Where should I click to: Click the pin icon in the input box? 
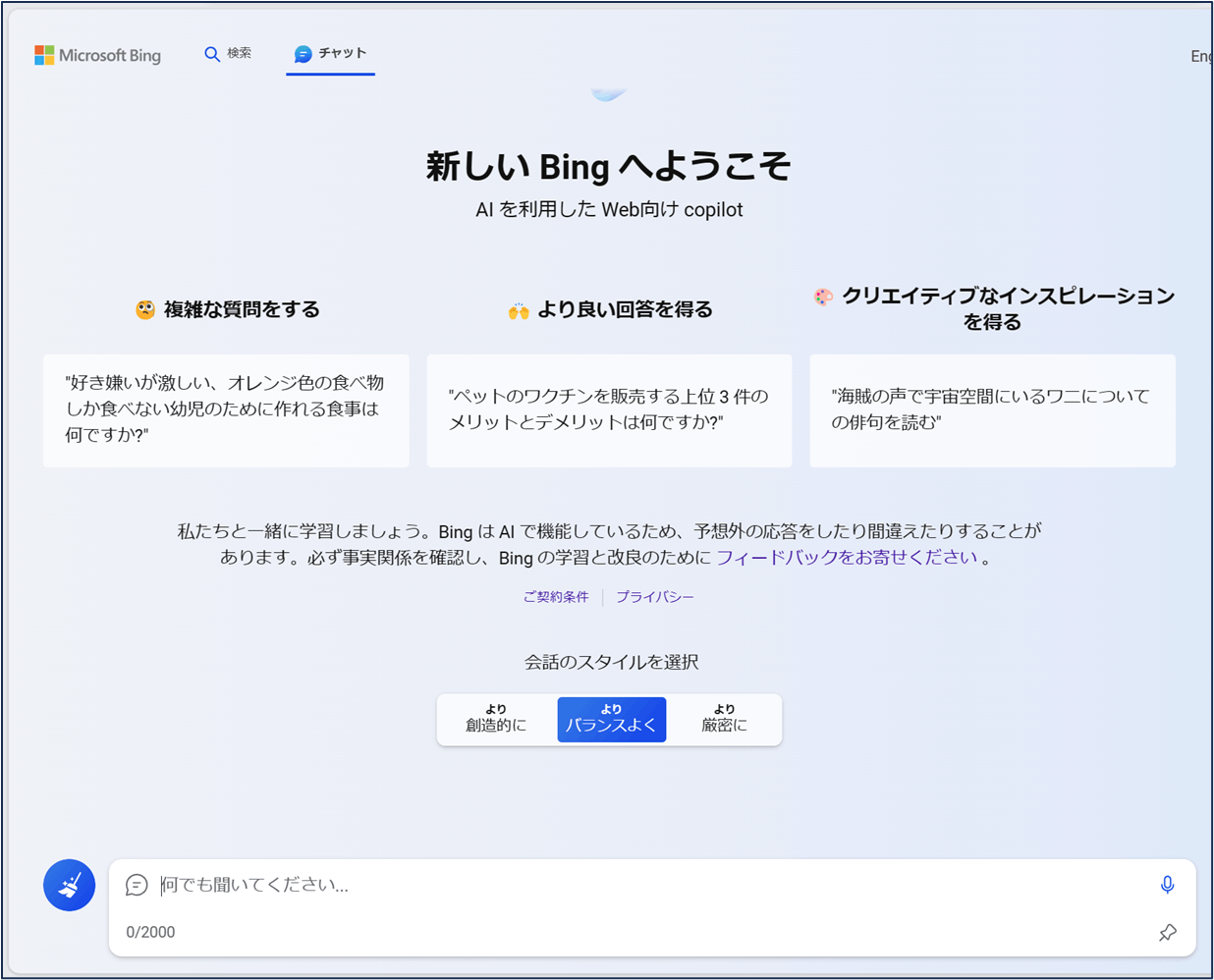pos(1167,933)
